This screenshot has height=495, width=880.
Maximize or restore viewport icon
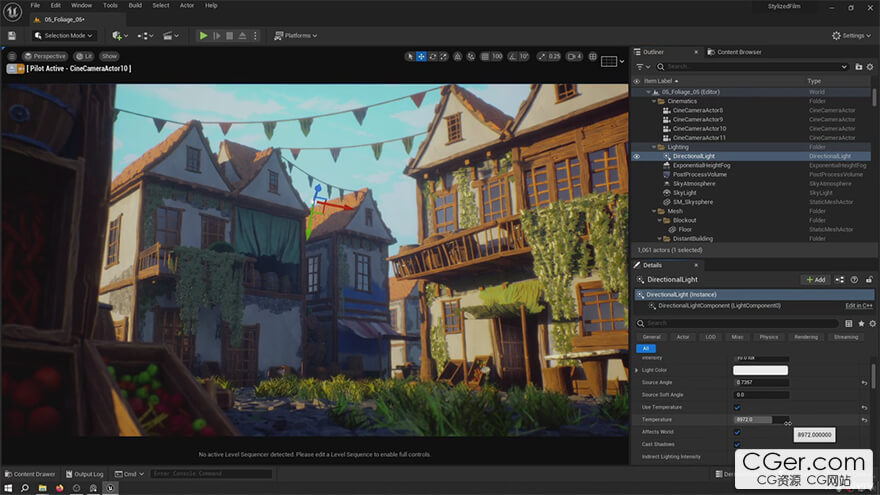pyautogui.click(x=593, y=56)
